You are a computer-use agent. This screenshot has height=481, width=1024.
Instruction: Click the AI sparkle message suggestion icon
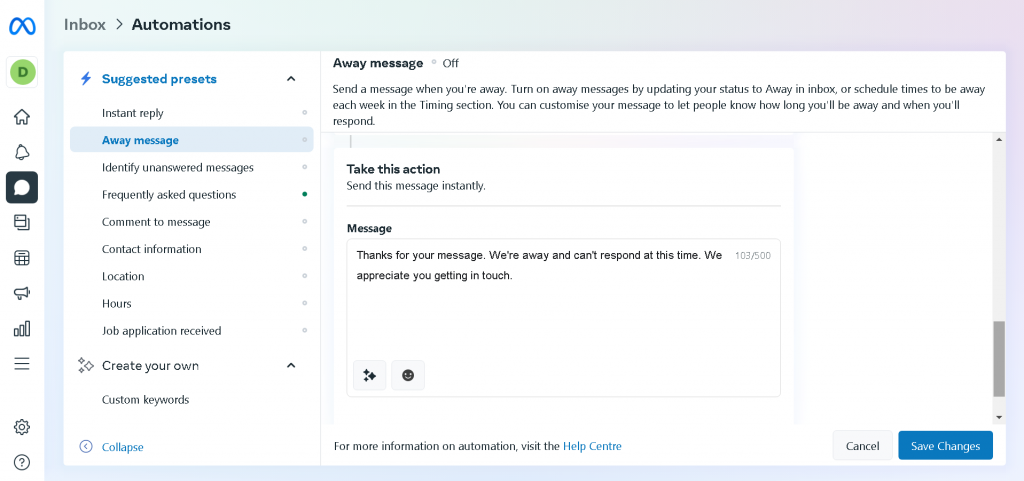point(369,375)
